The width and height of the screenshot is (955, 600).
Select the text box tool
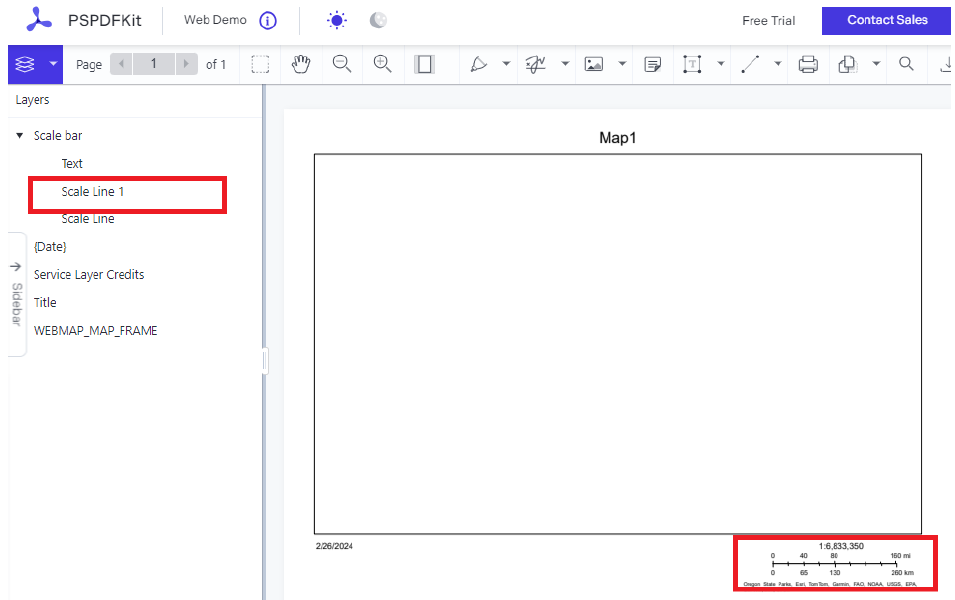692,64
